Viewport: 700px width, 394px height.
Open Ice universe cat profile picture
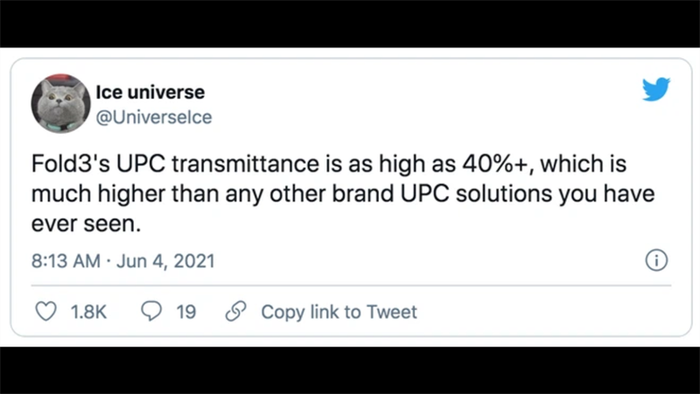61,104
